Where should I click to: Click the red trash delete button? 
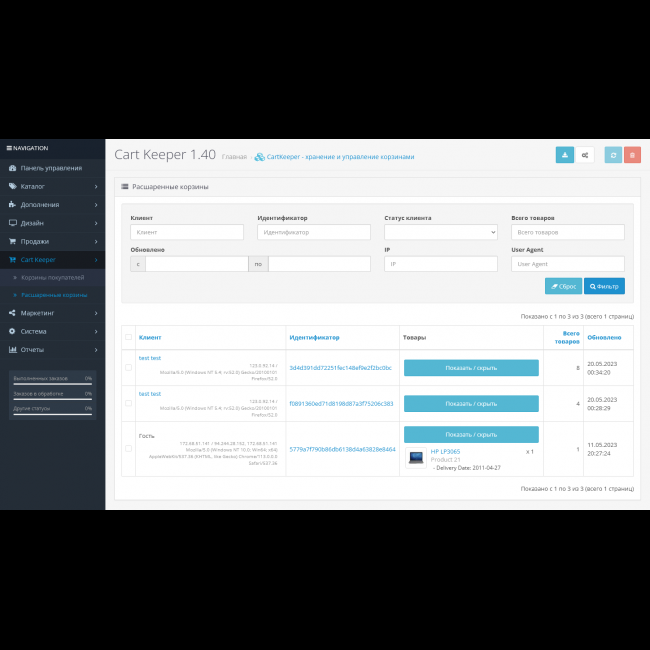click(x=632, y=155)
